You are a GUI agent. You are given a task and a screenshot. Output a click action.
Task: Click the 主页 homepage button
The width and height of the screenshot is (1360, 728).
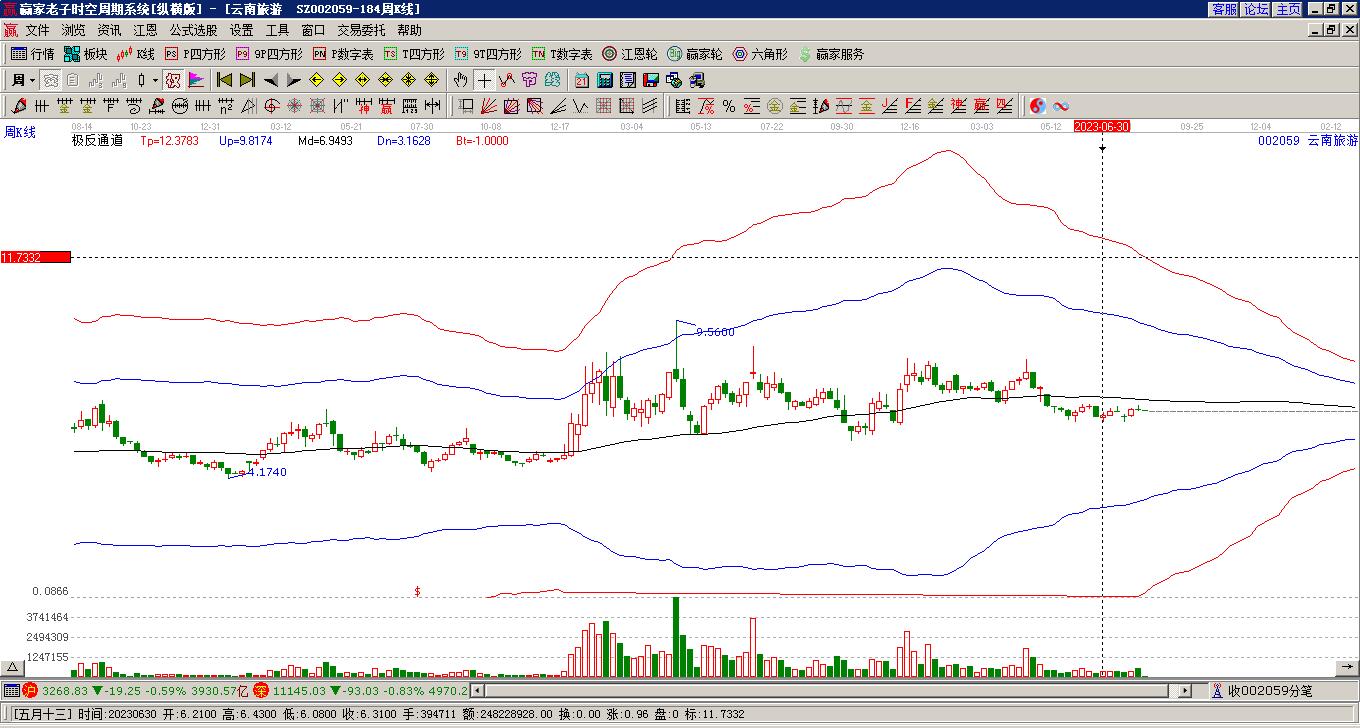[1288, 9]
